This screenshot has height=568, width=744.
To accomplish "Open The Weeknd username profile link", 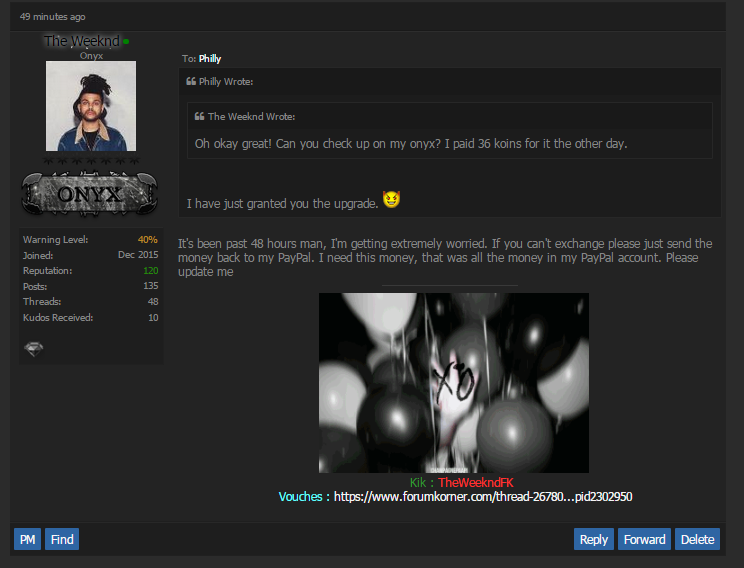I will (82, 41).
